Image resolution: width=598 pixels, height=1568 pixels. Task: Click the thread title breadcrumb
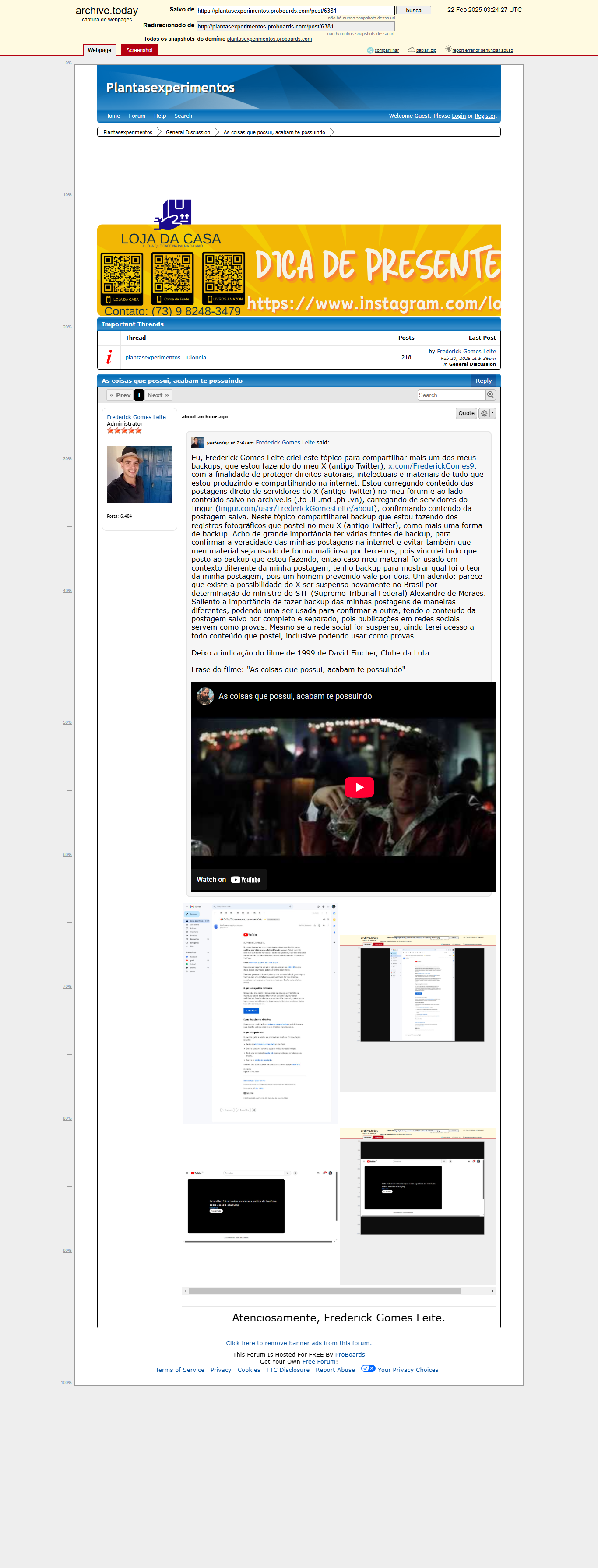pos(274,132)
